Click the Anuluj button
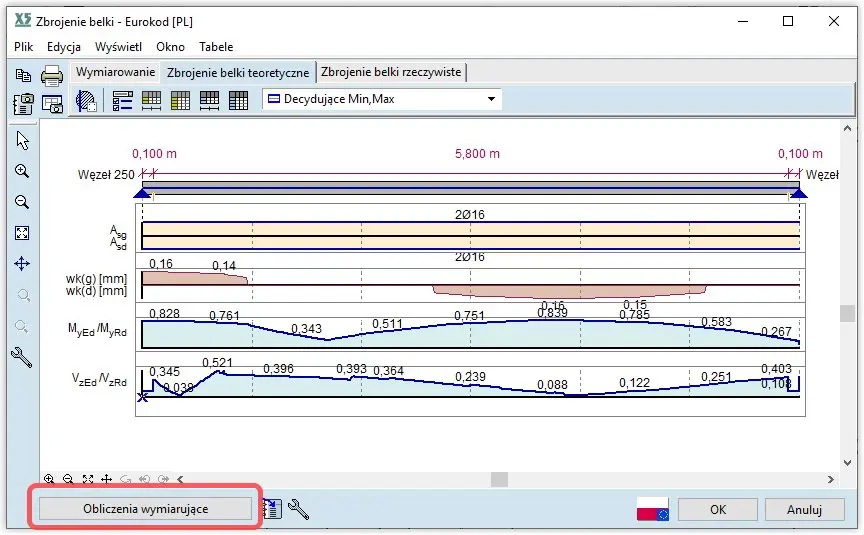This screenshot has height=535, width=864. point(803,509)
